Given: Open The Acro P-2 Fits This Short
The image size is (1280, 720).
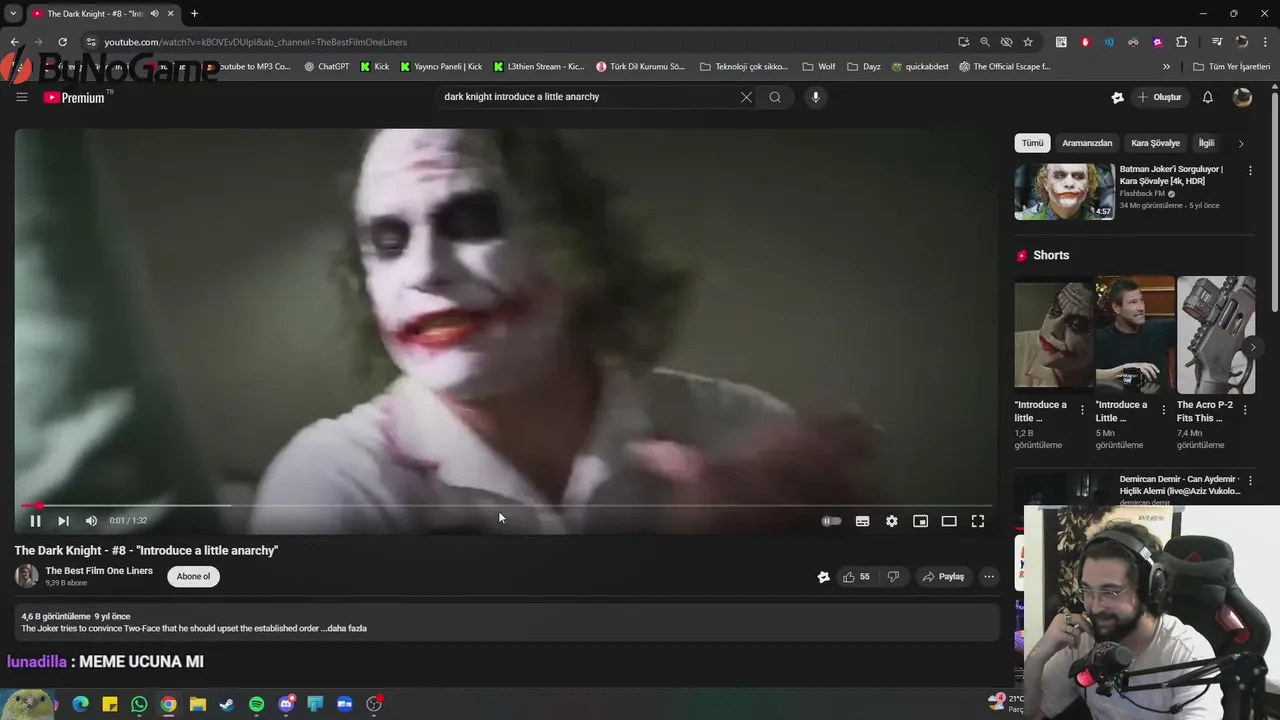Looking at the screenshot, I should (1216, 335).
